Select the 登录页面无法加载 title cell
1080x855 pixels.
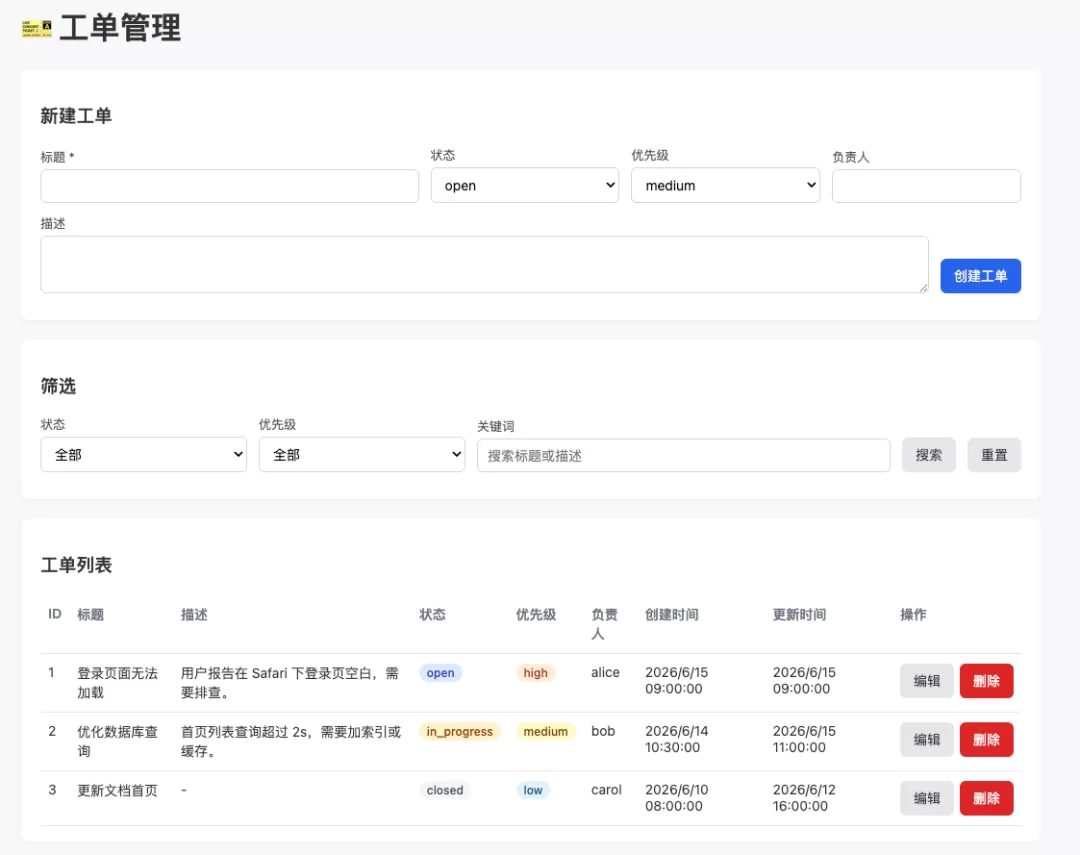(x=117, y=682)
